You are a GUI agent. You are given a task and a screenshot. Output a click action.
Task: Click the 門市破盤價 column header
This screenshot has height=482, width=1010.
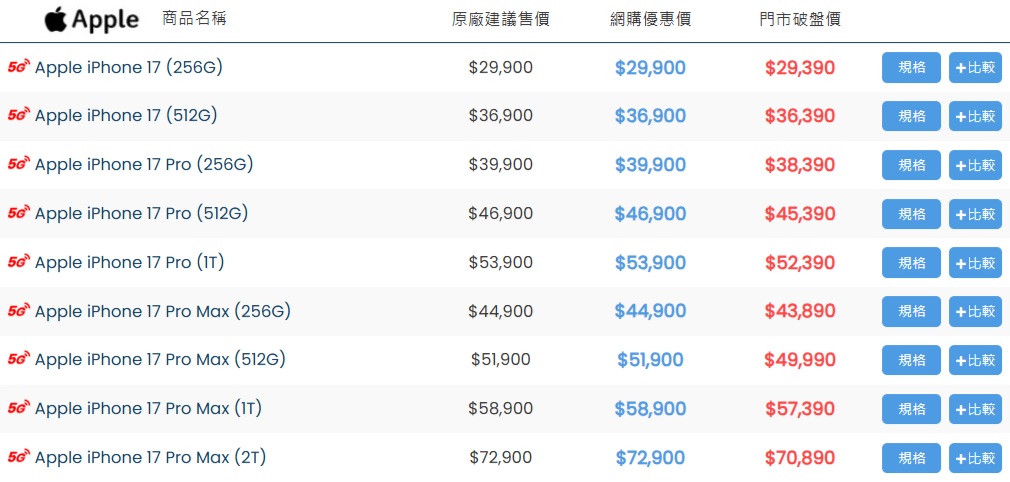(799, 20)
